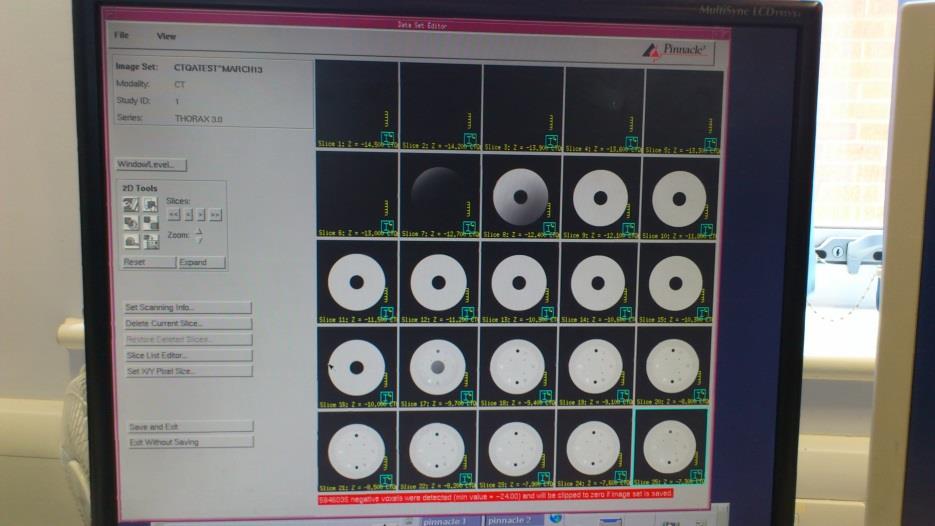Open Set X/Y Pixel Size dialog
The height and width of the screenshot is (526, 935).
coord(189,372)
